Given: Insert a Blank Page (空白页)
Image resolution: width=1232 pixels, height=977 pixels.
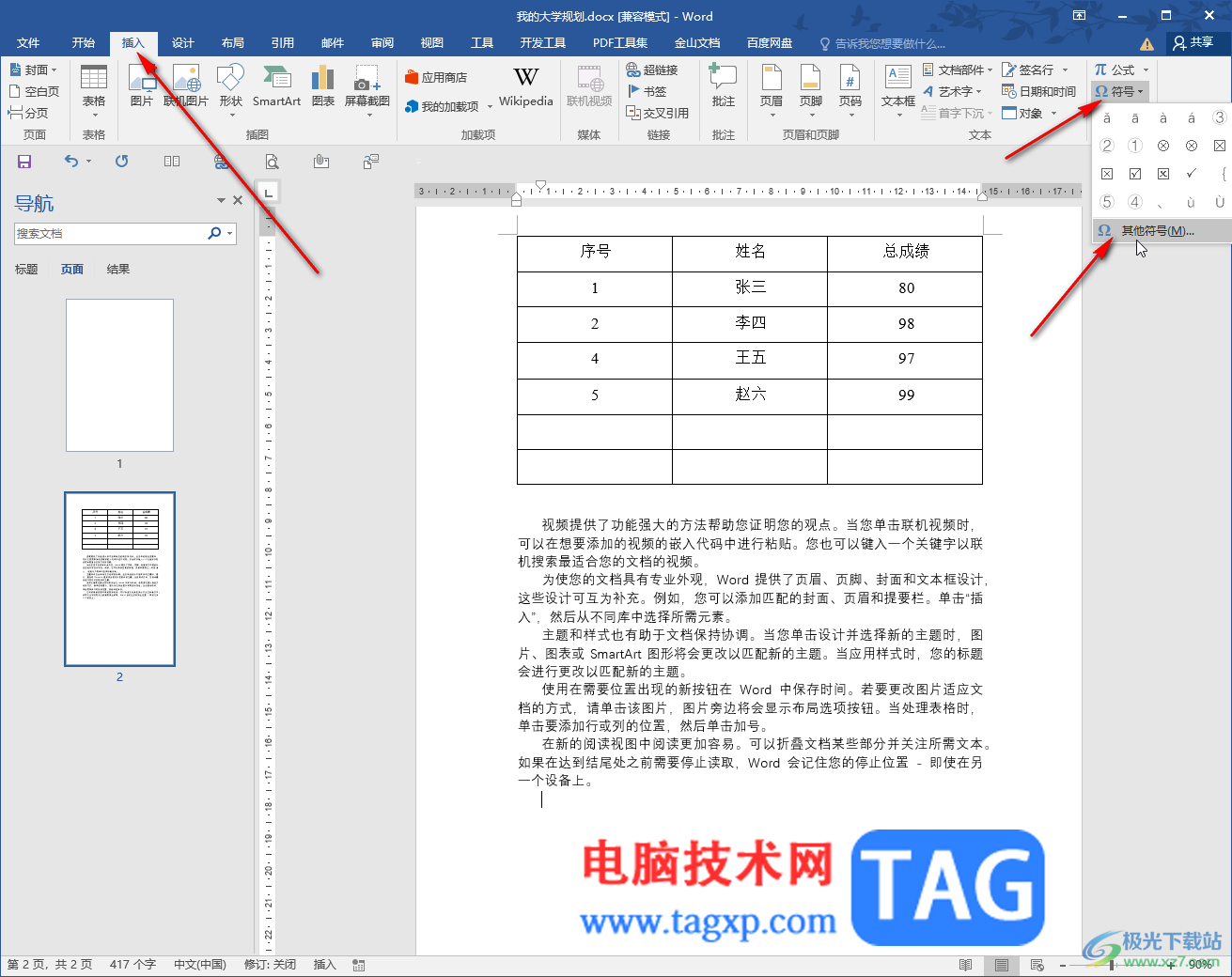Looking at the screenshot, I should tap(34, 91).
